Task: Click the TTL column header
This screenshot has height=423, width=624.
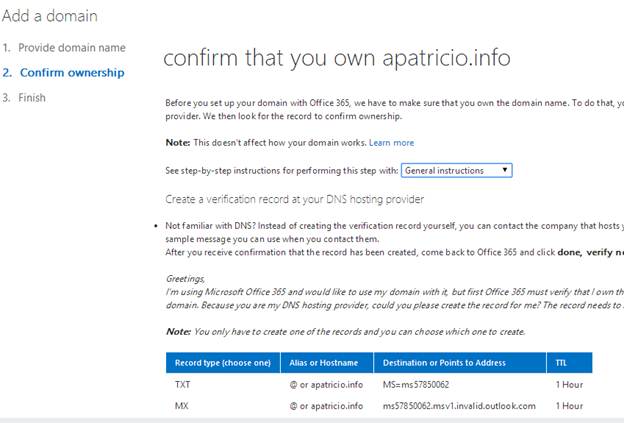Action: click(x=569, y=363)
